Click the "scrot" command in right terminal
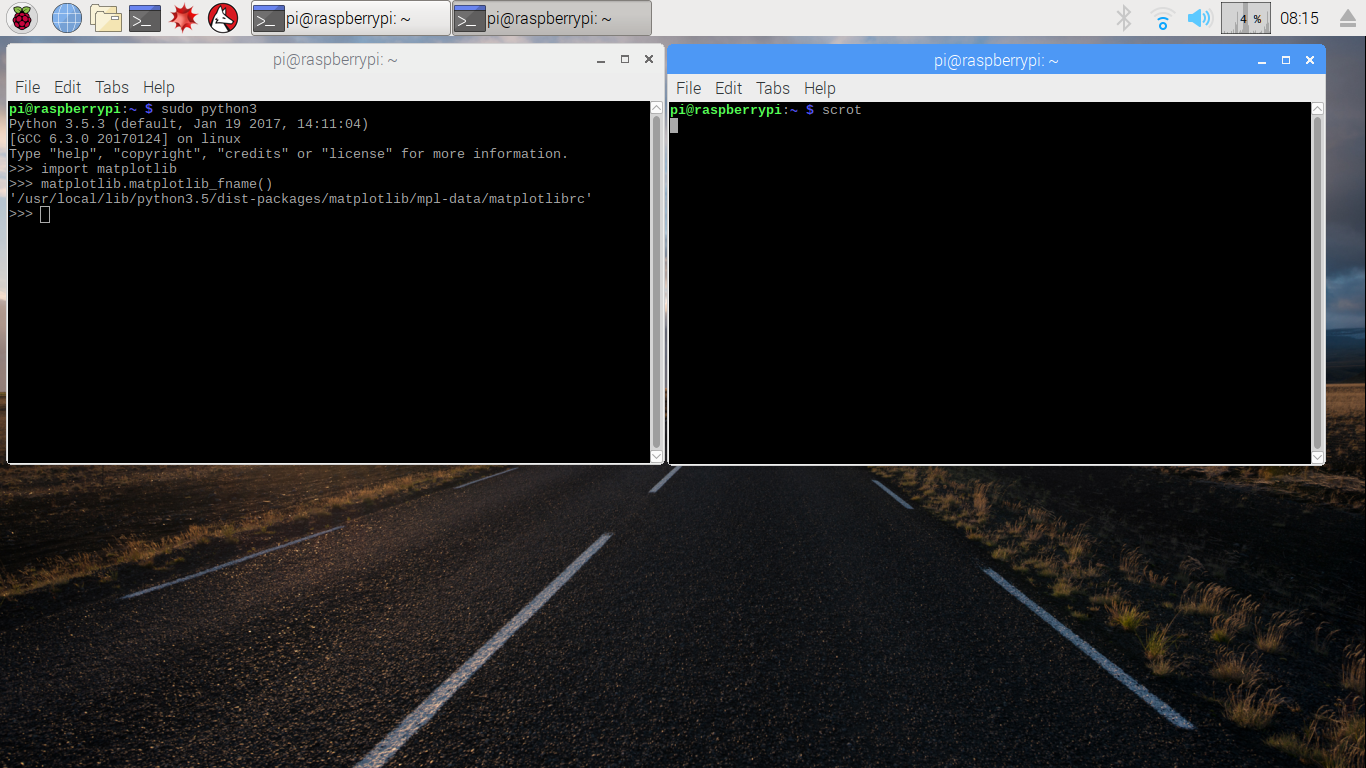 [x=841, y=110]
